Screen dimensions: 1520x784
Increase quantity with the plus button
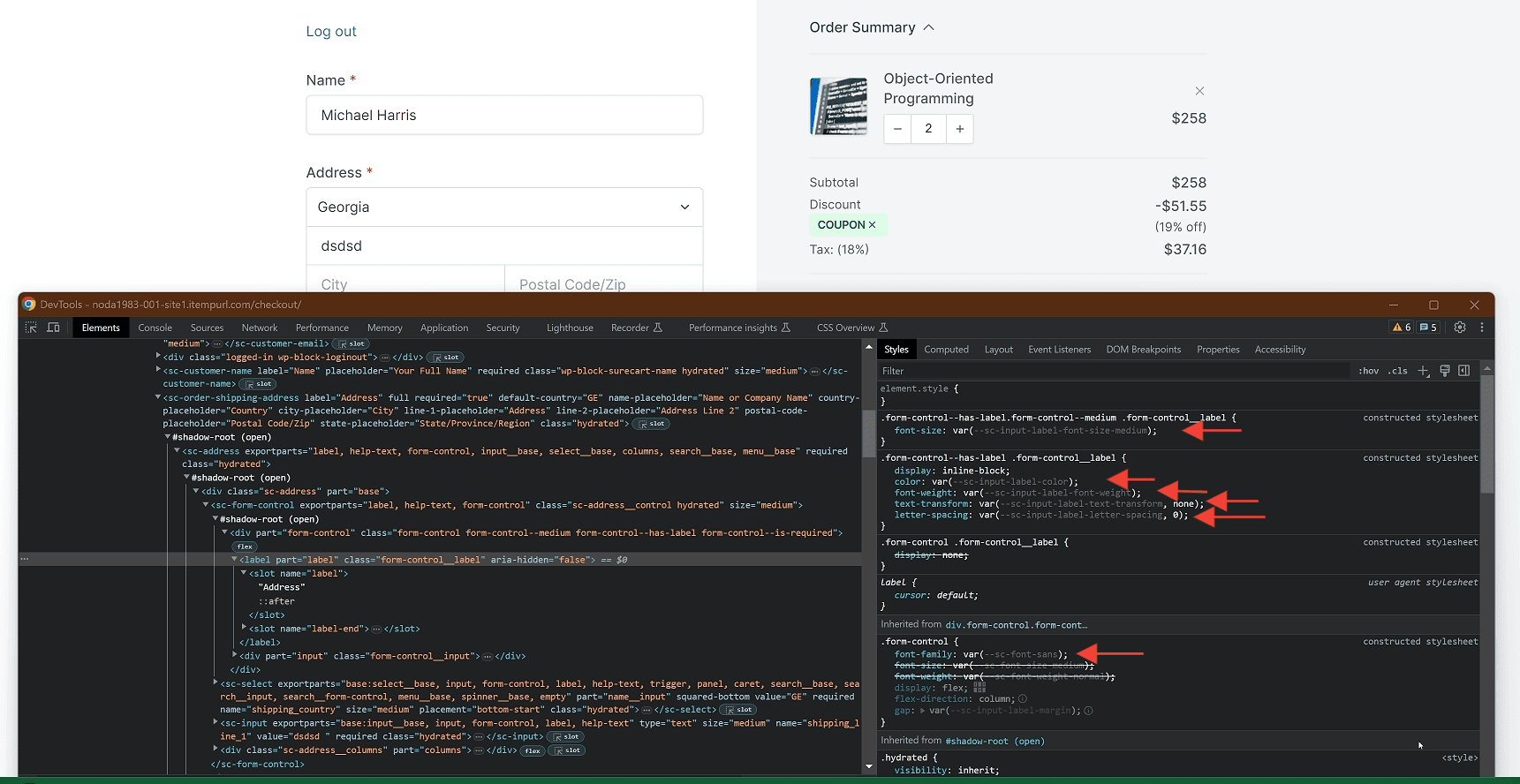pos(959,129)
